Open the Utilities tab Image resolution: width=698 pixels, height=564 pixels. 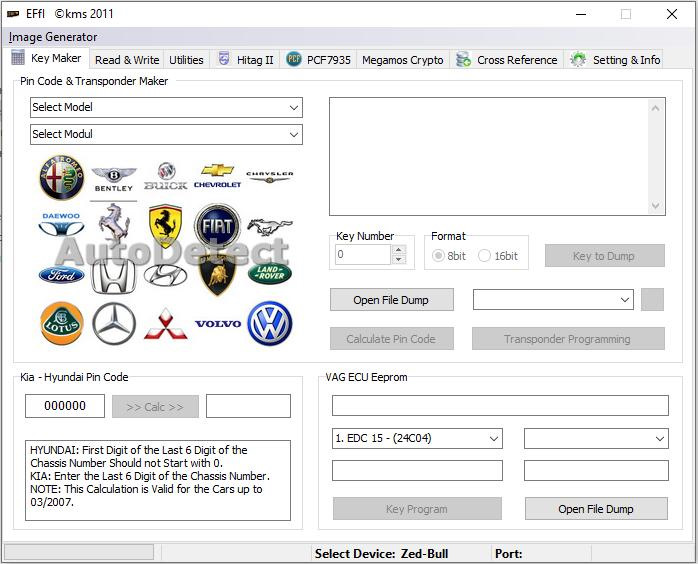186,60
